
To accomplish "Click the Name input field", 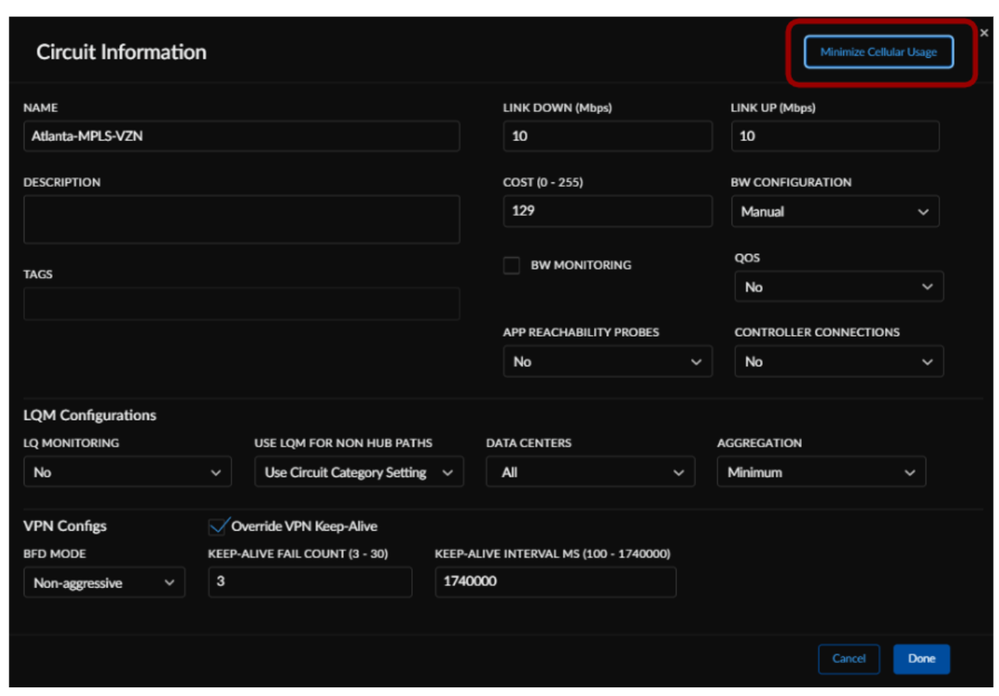I will [241, 136].
